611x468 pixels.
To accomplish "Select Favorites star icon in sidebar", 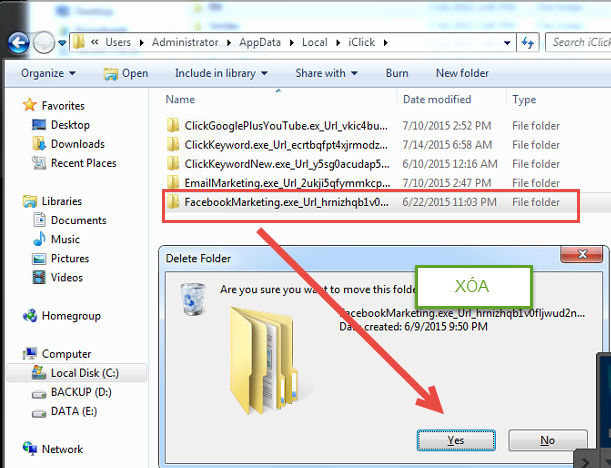I will (30, 105).
